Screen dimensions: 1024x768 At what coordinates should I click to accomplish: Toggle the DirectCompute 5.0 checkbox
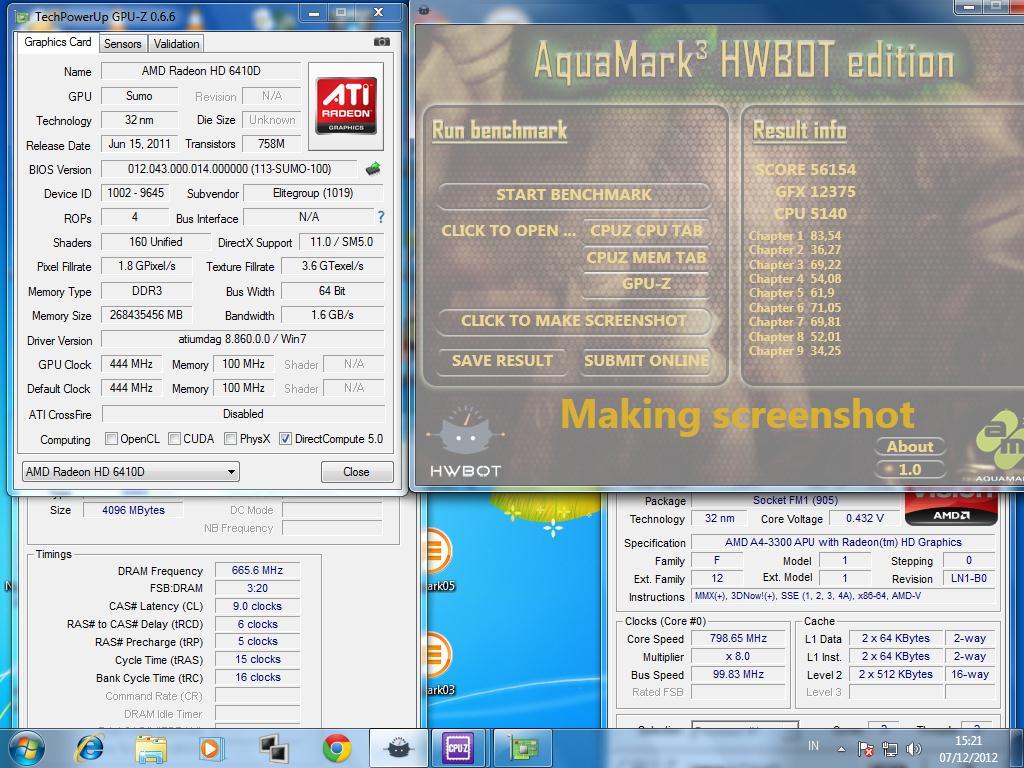tap(285, 439)
